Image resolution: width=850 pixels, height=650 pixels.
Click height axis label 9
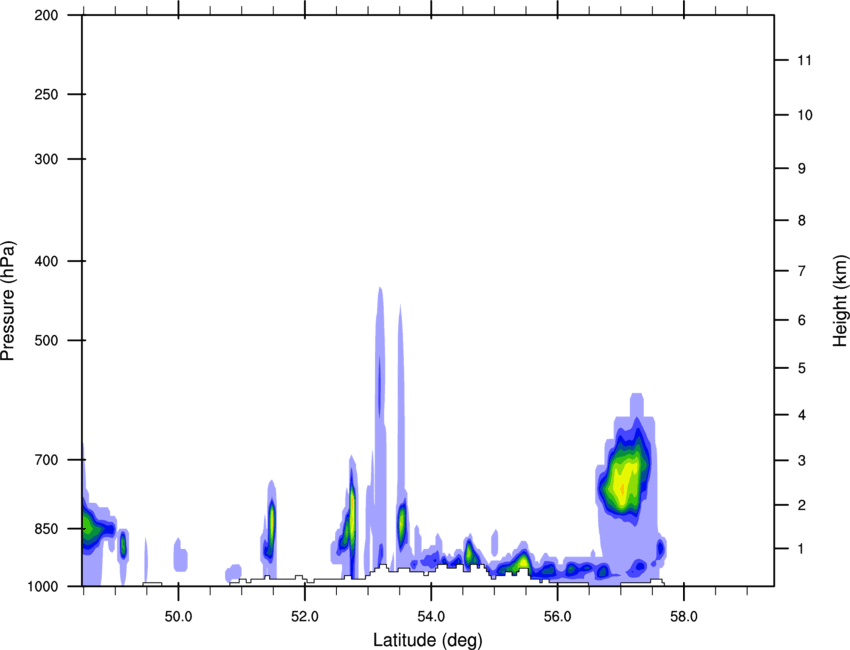tap(802, 169)
